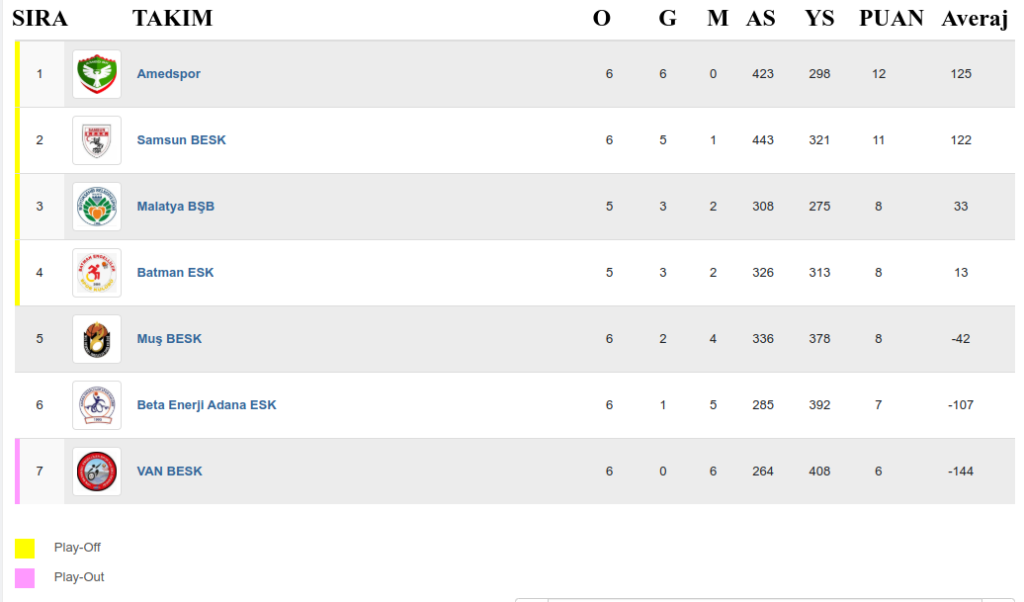
Task: Open Beta Enerji Adana ESK link
Action: [x=206, y=405]
